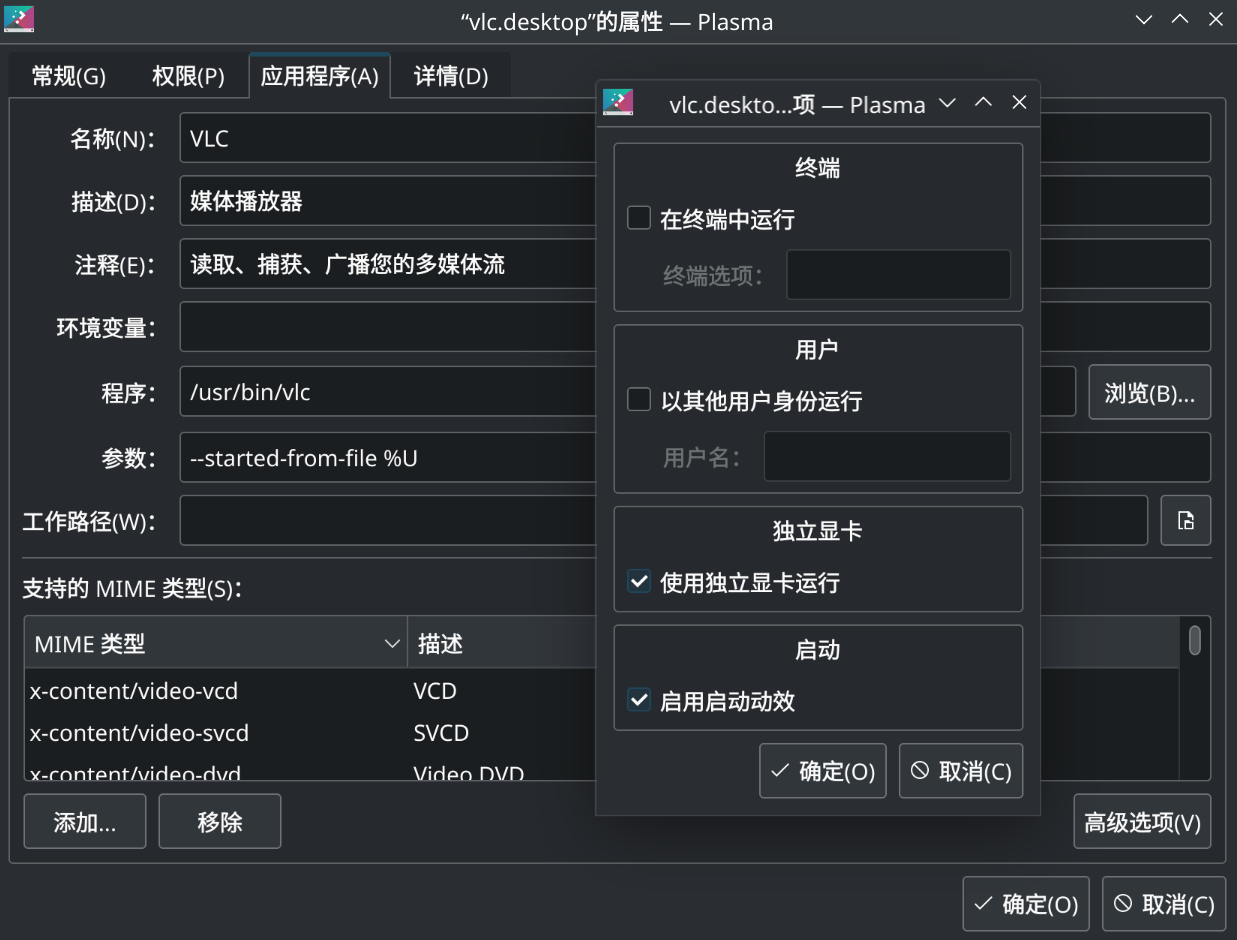Confirm the dialog with its 确定(O) button

point(822,771)
